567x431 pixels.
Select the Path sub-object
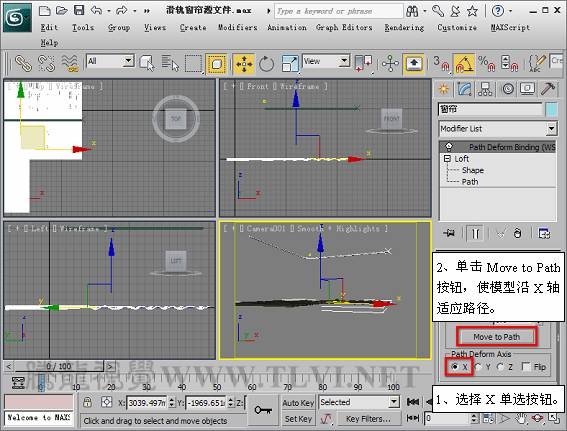coord(470,182)
